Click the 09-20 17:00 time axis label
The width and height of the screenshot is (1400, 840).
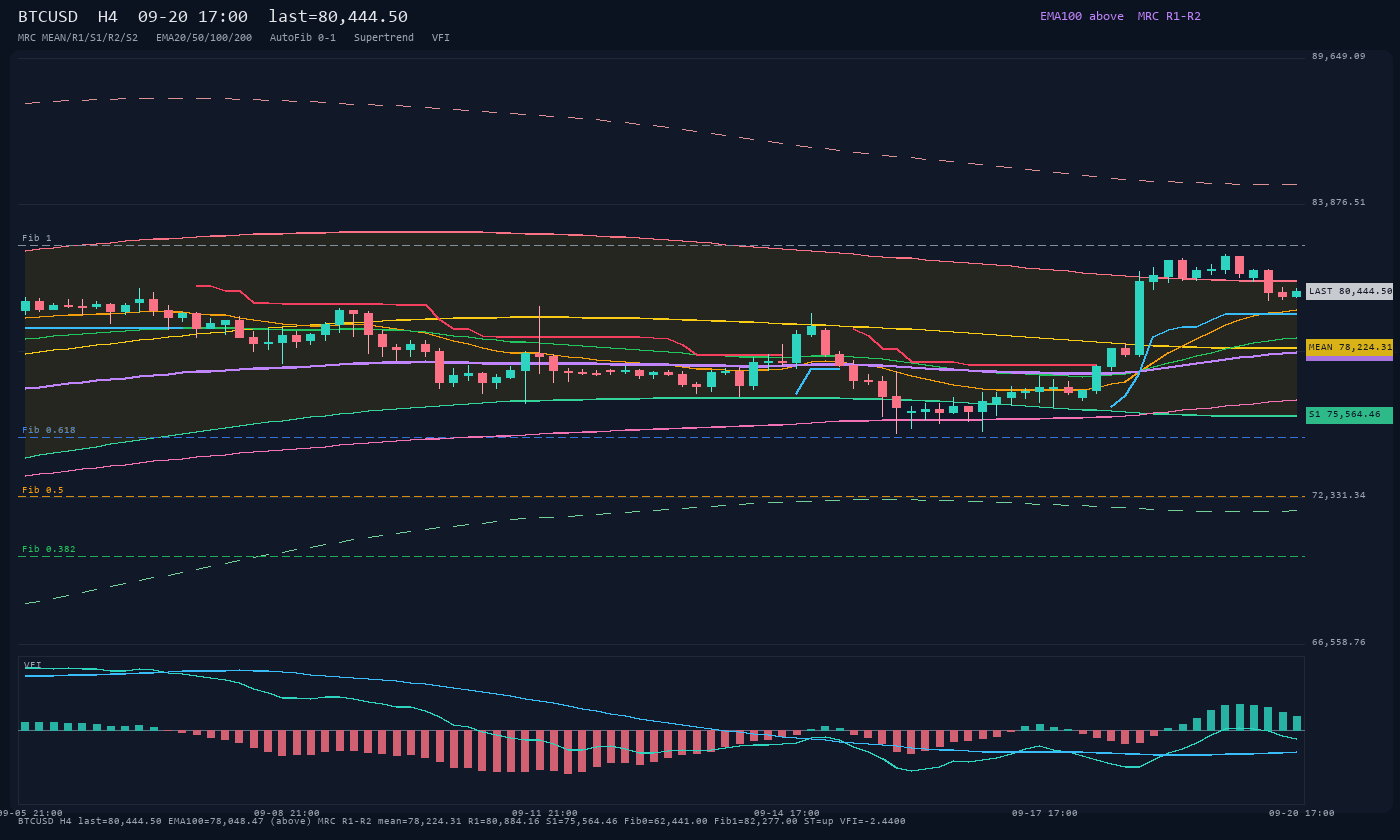[1302, 813]
